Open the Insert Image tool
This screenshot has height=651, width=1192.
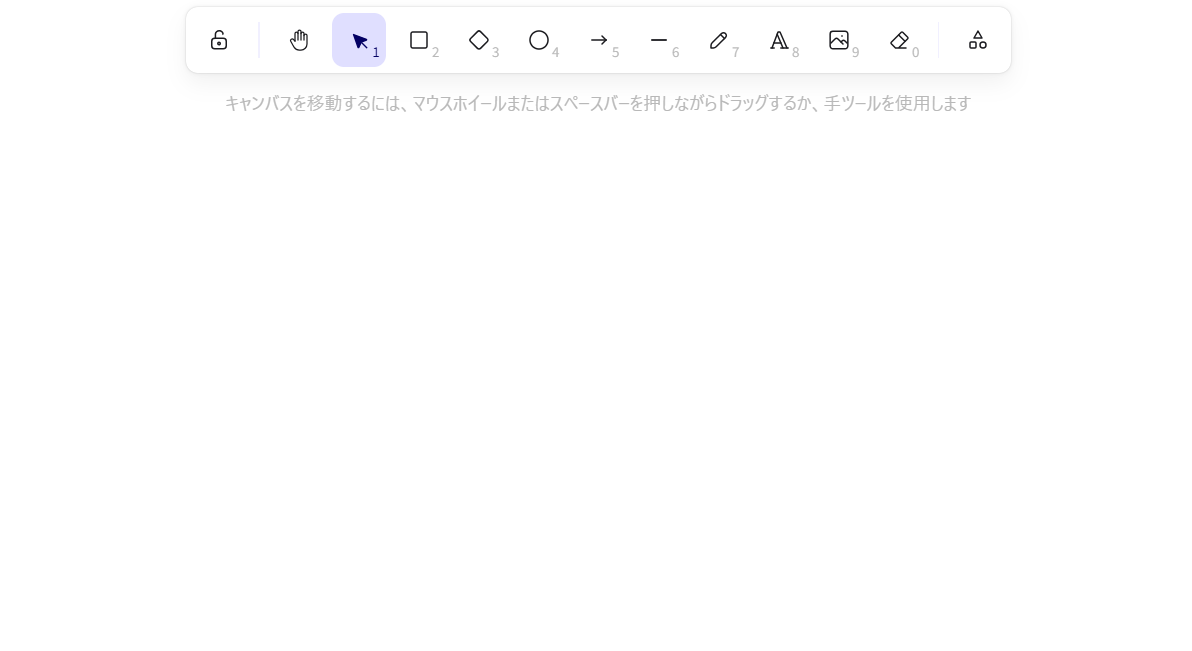[x=839, y=40]
